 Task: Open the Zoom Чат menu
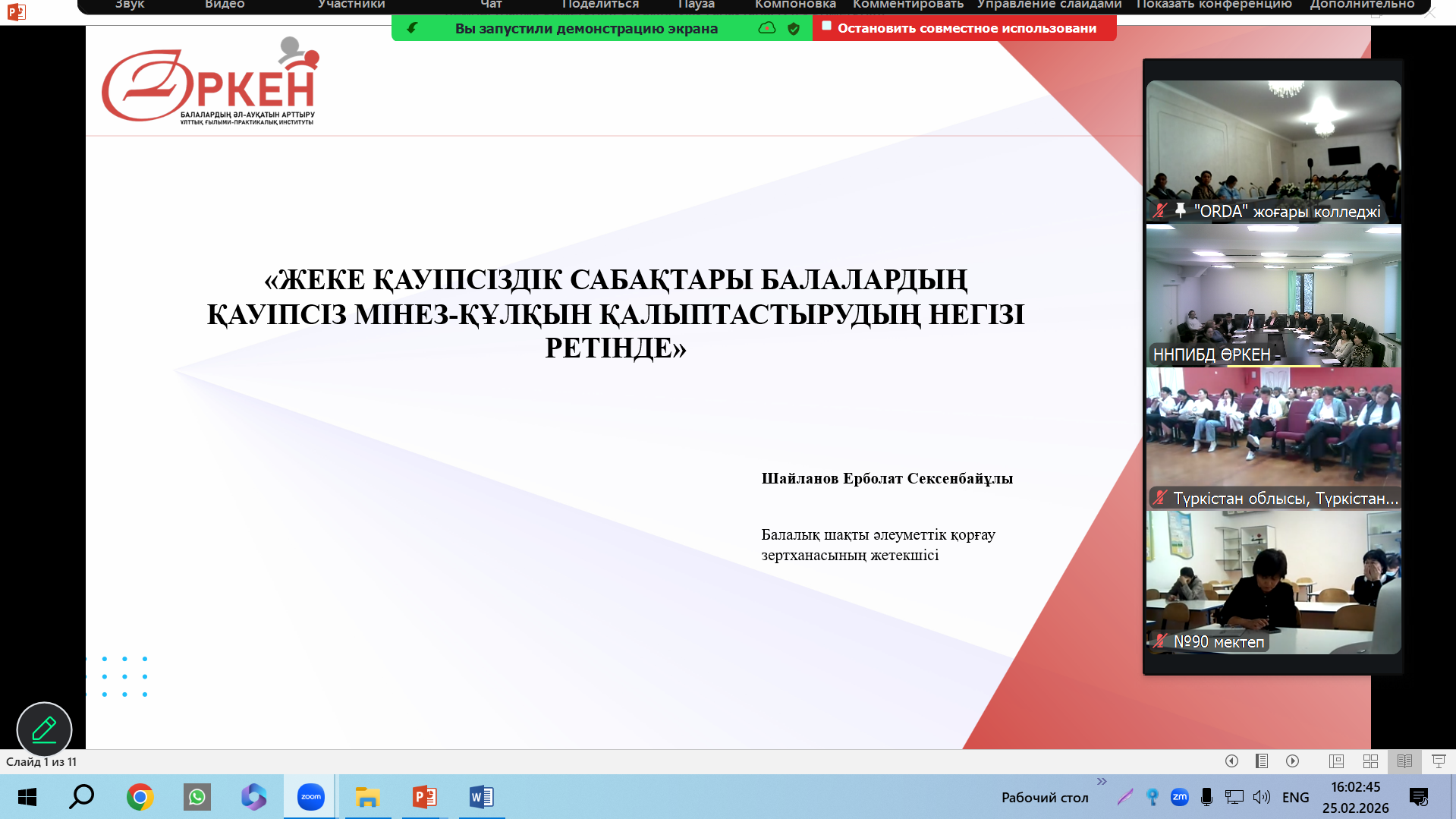(x=491, y=5)
